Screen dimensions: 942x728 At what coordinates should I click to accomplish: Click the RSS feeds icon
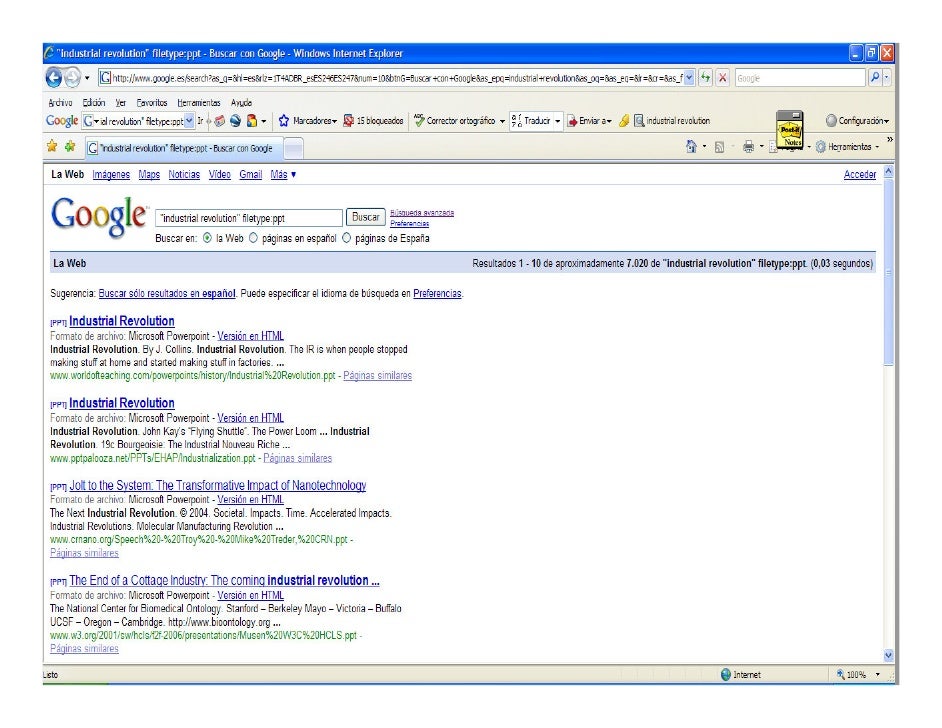click(x=719, y=147)
